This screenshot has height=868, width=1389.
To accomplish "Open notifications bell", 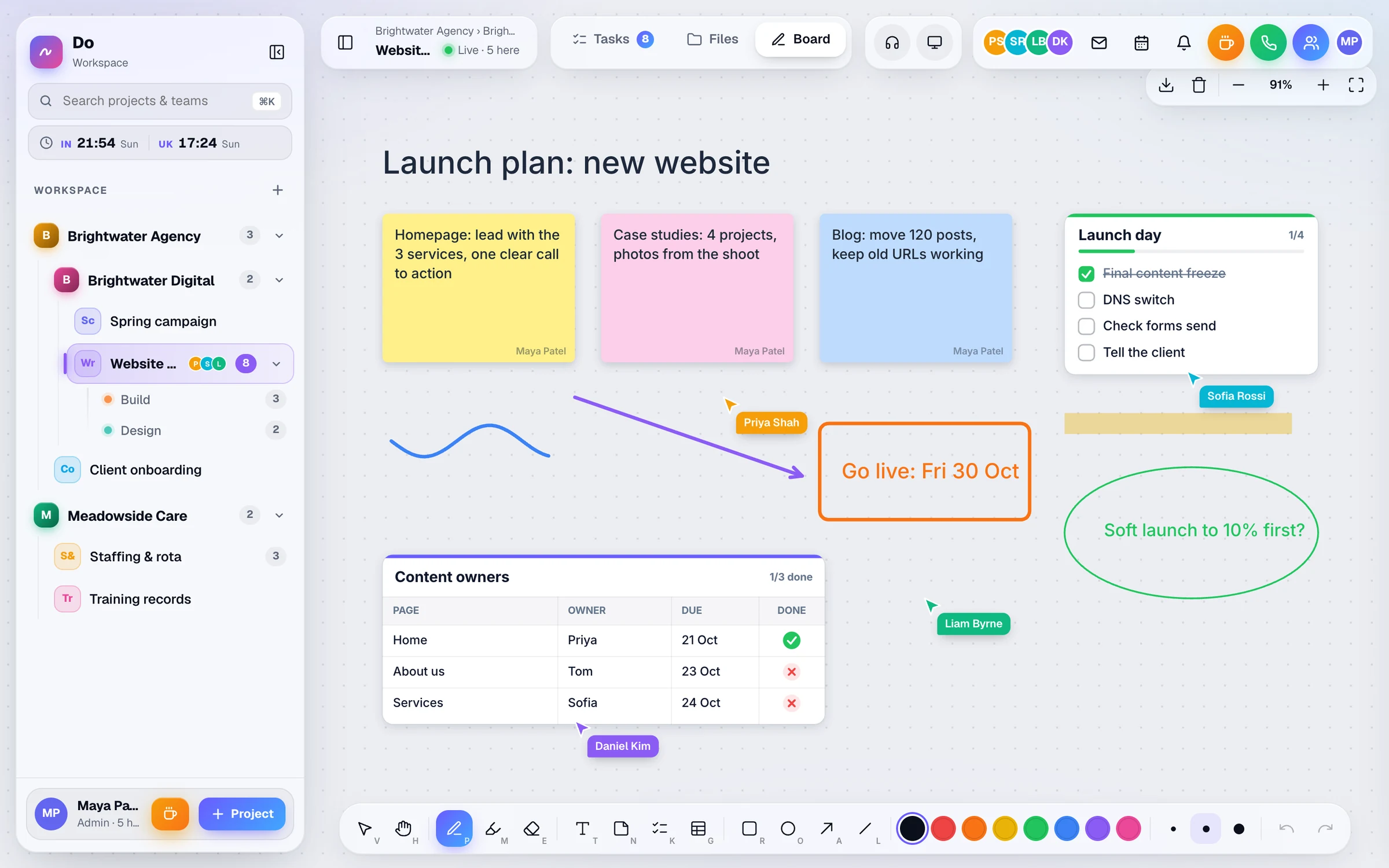I will pyautogui.click(x=1184, y=42).
